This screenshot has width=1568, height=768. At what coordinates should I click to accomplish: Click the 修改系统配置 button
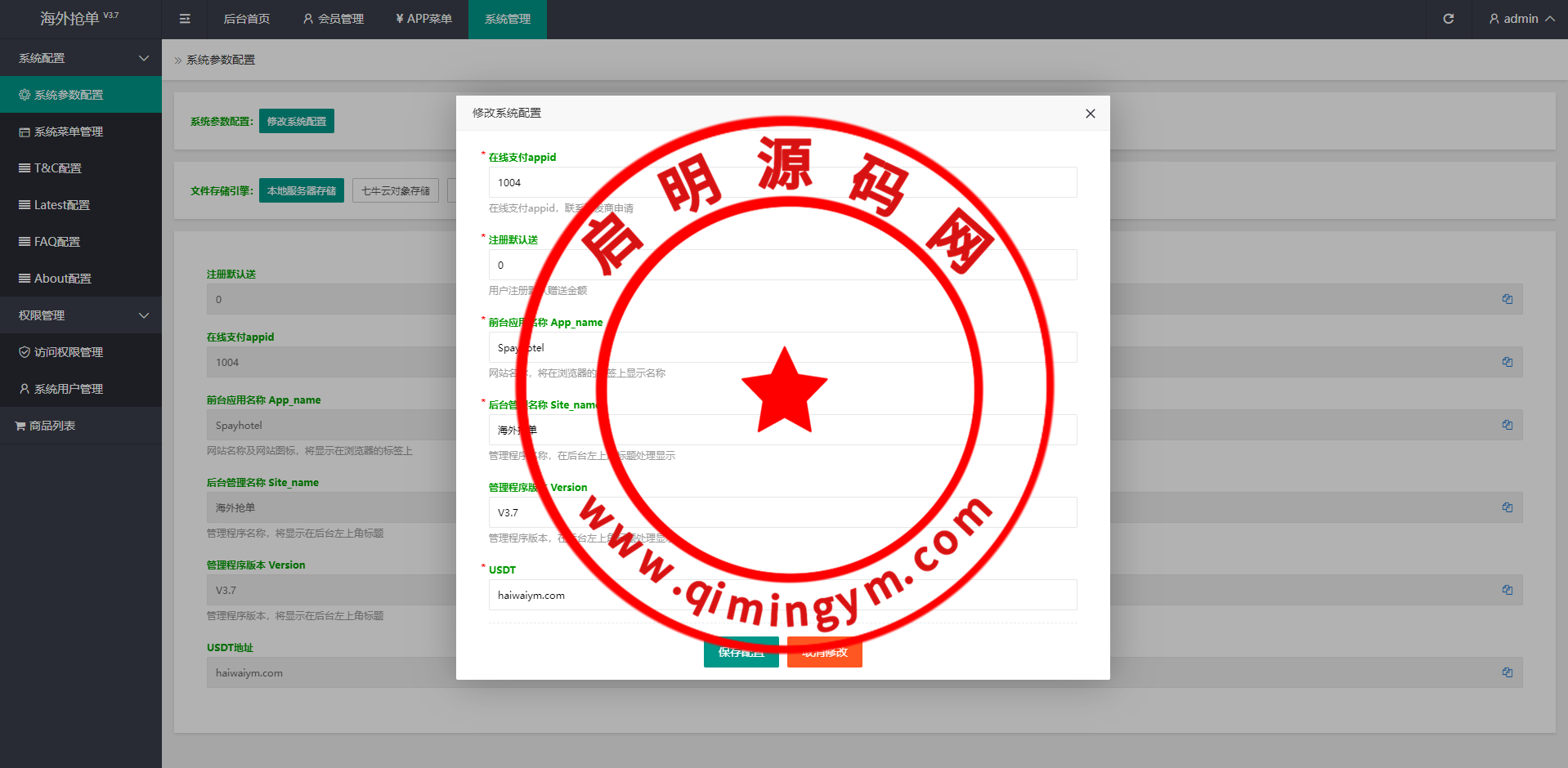(296, 121)
